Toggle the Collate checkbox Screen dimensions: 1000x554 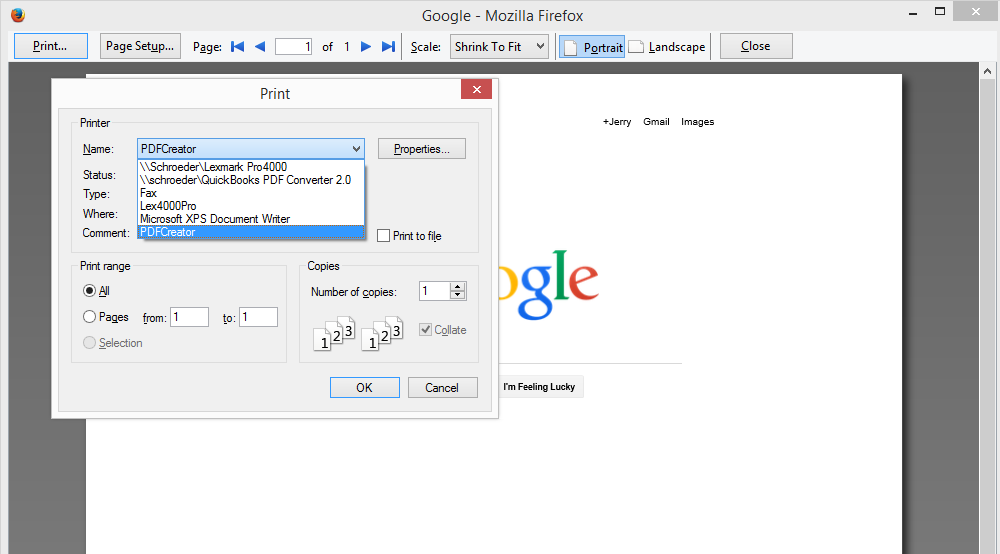[x=425, y=330]
